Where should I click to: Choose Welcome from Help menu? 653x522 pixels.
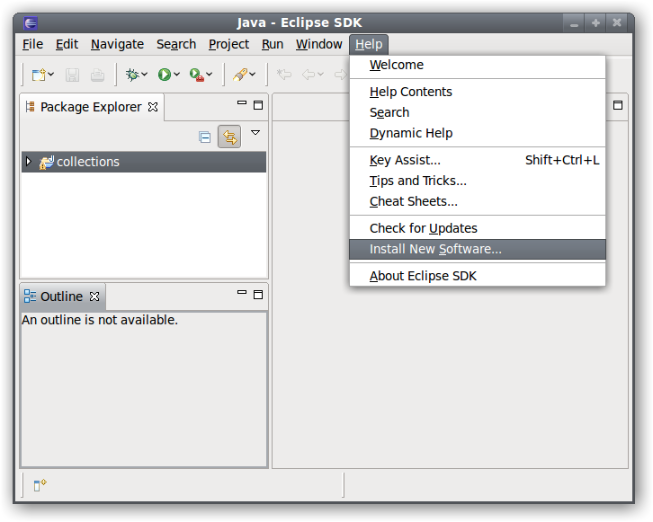coord(477,65)
